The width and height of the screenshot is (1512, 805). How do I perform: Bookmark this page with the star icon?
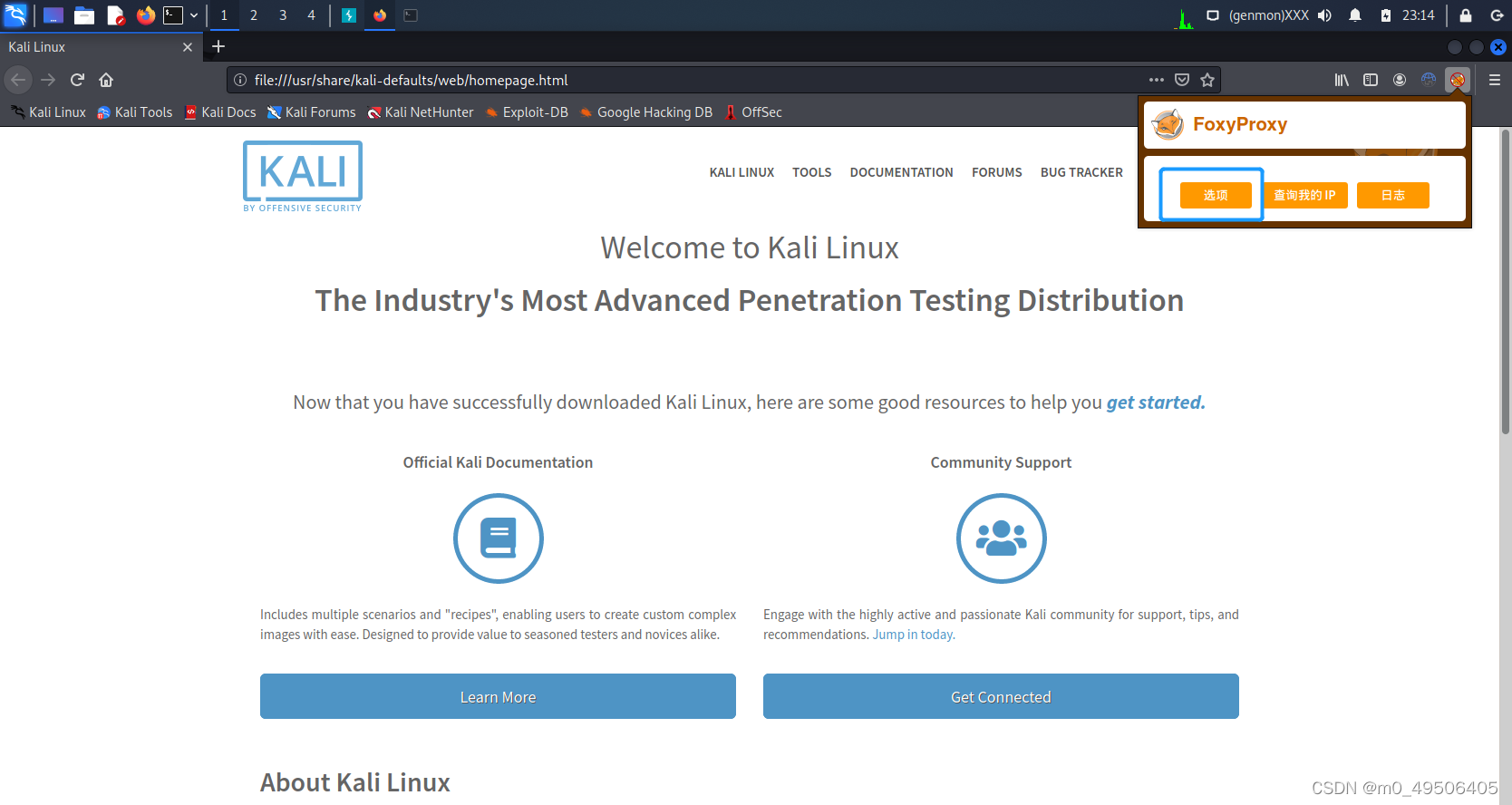coord(1207,80)
